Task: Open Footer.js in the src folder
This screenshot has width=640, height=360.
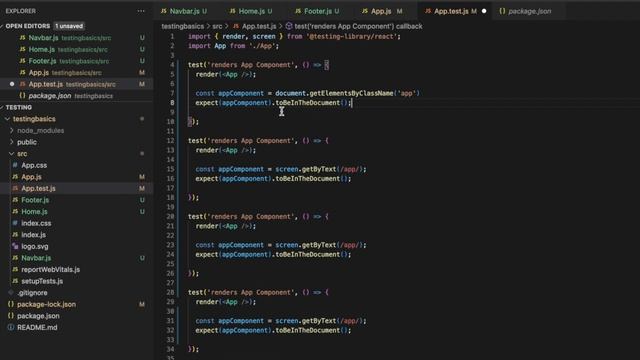Action: (x=35, y=200)
